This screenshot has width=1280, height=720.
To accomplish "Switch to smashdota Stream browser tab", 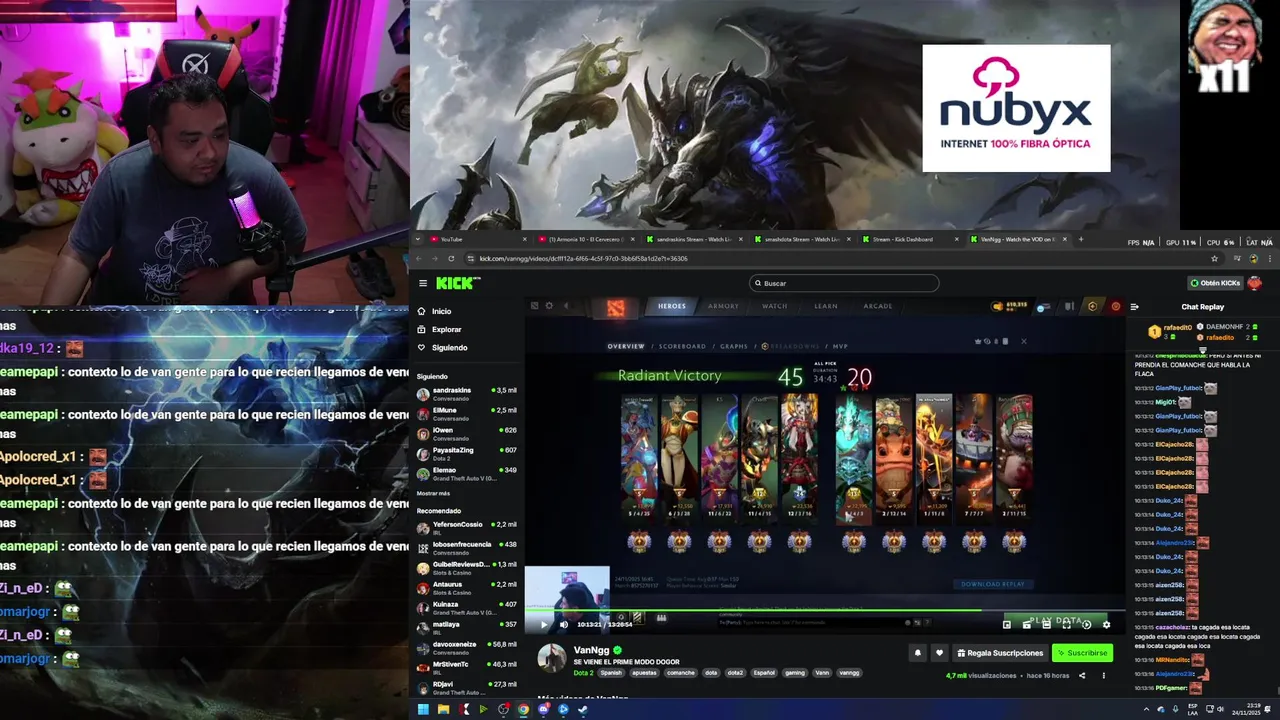I will point(801,239).
